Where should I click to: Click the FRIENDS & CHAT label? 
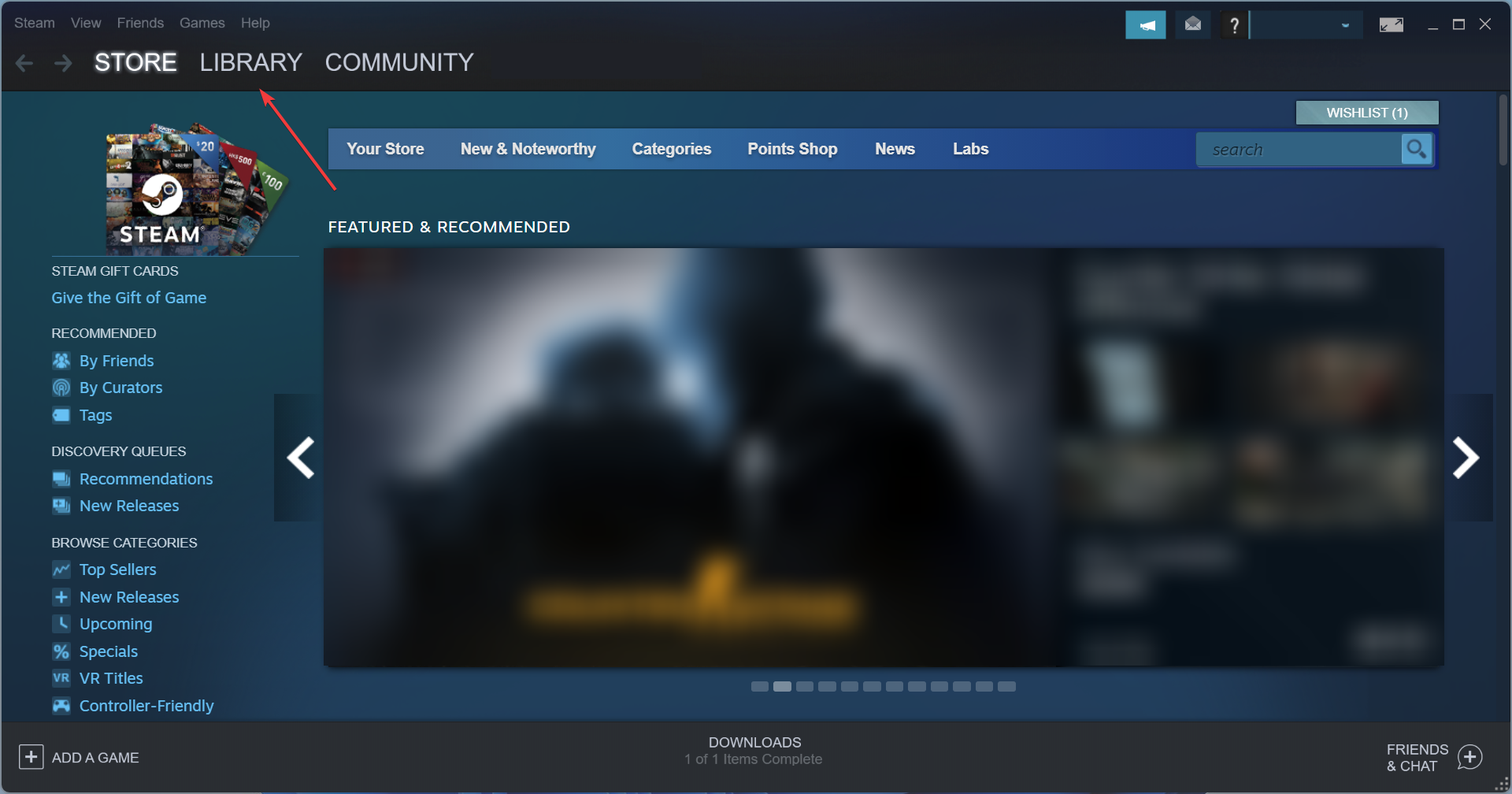tap(1417, 758)
